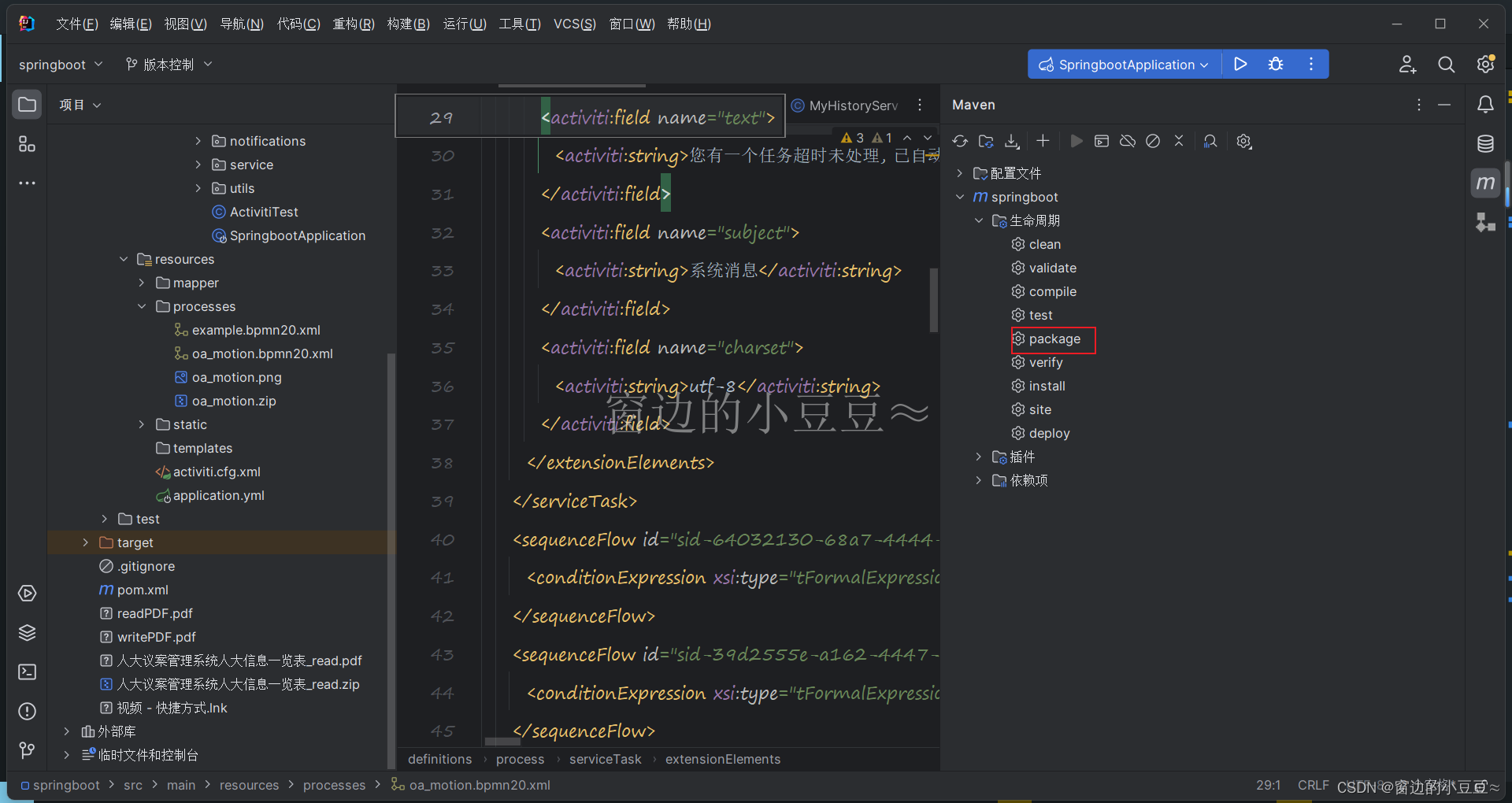The image size is (1512, 803).
Task: Open Maven settings gear
Action: pos(1244,141)
